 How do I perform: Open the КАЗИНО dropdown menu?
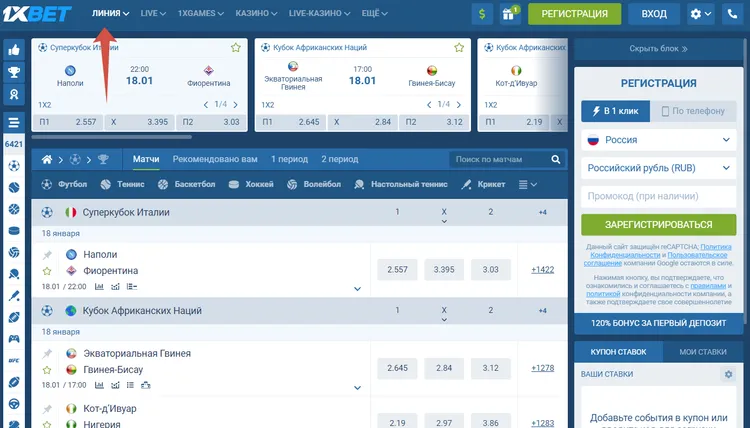pyautogui.click(x=256, y=13)
